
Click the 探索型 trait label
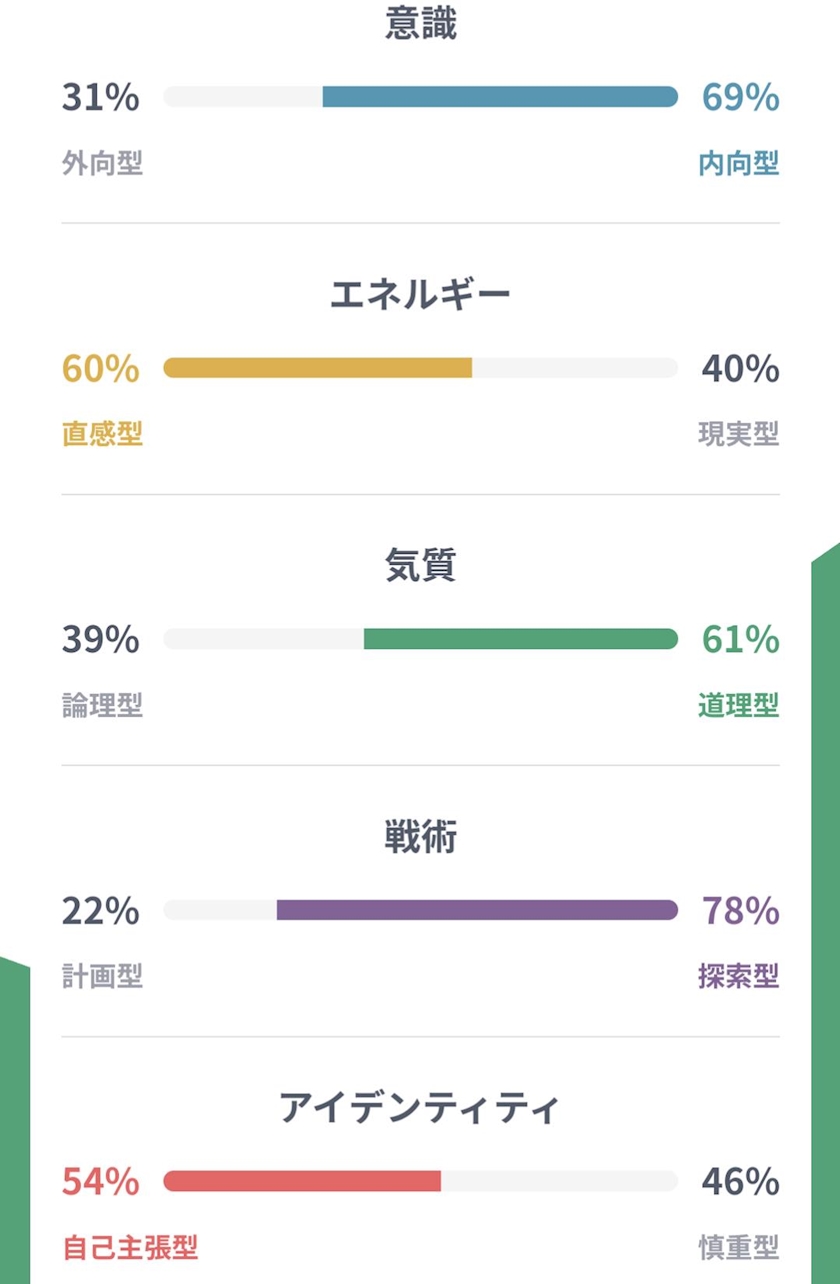[x=738, y=976]
